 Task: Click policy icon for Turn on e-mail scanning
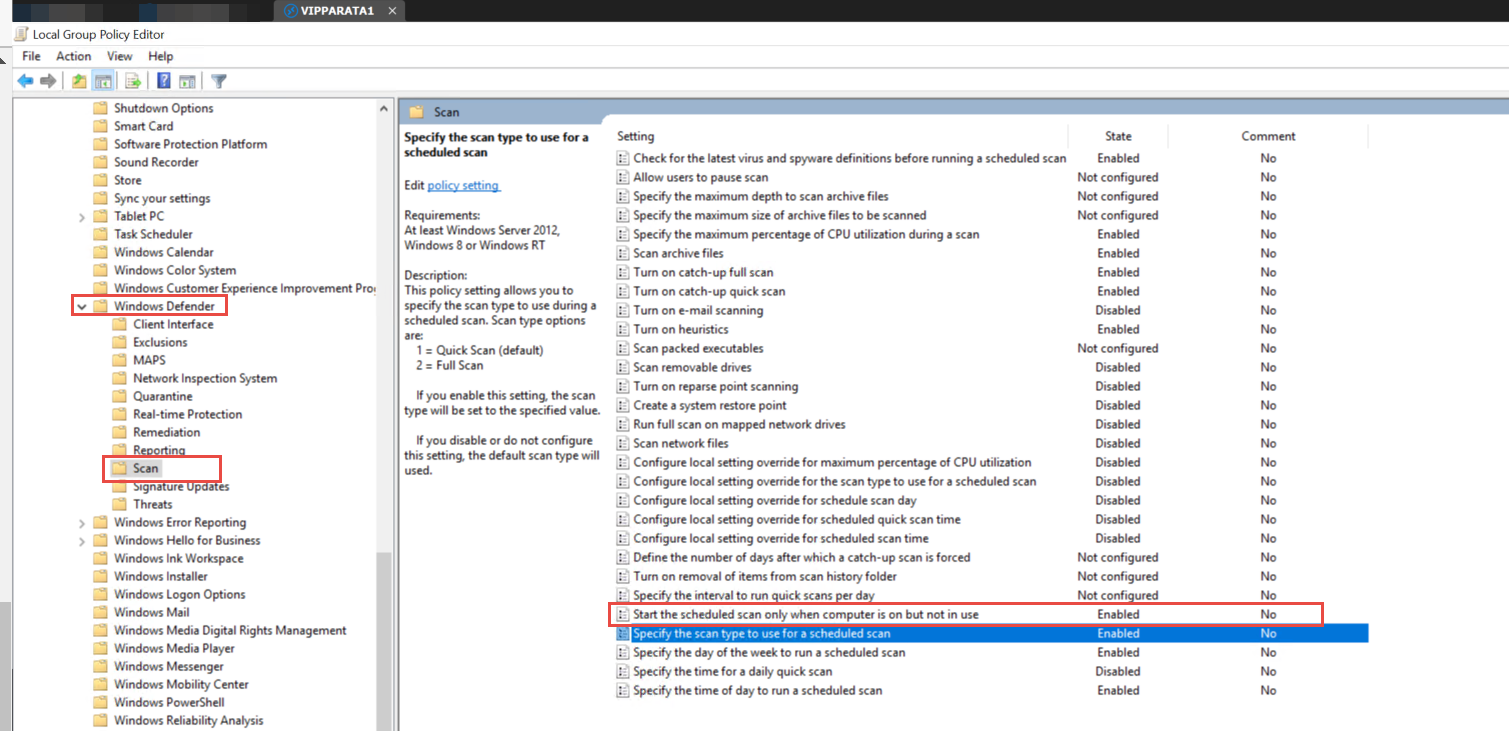click(x=623, y=310)
